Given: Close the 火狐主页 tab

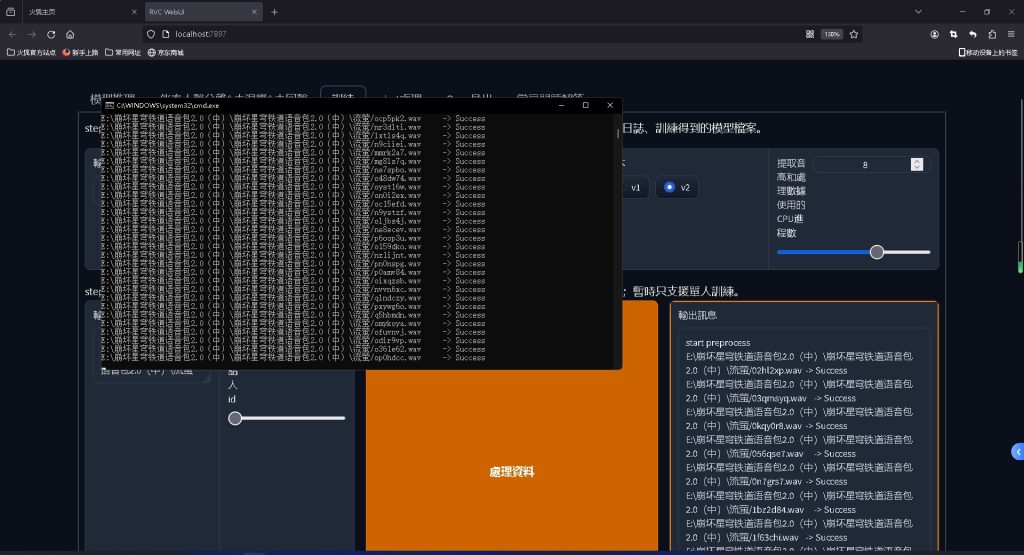Looking at the screenshot, I should click(x=134, y=12).
